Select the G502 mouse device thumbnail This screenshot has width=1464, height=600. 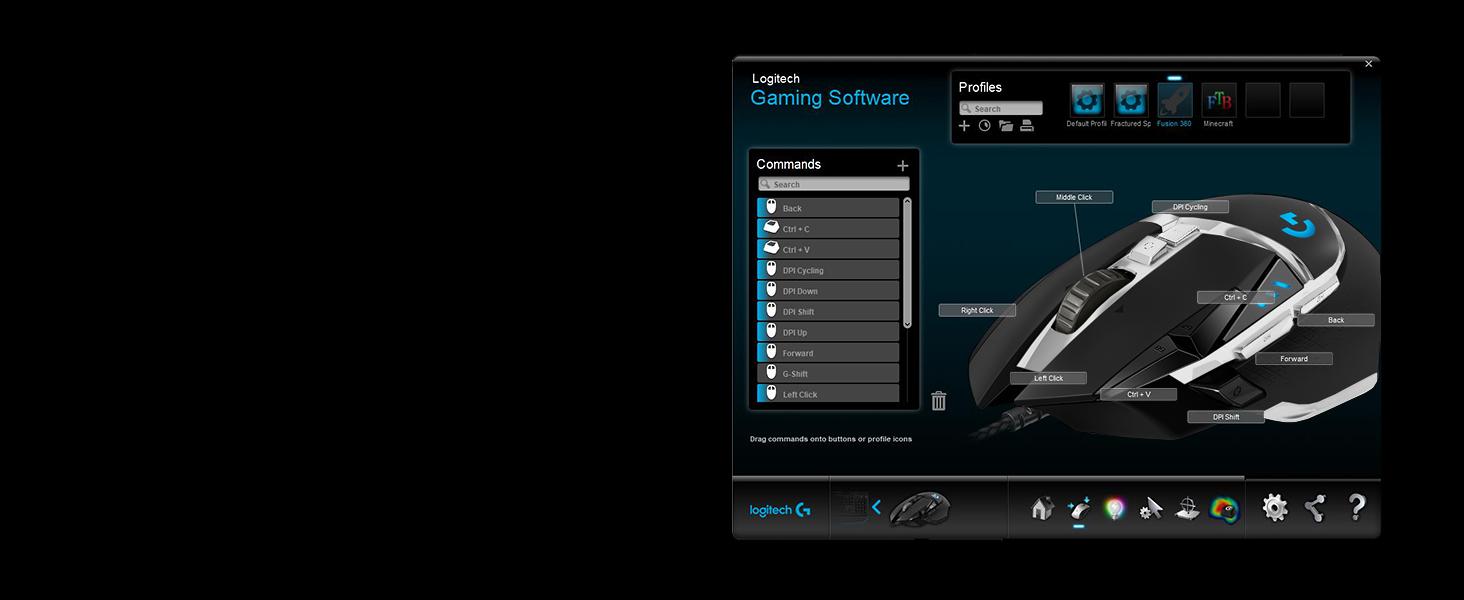coord(919,508)
